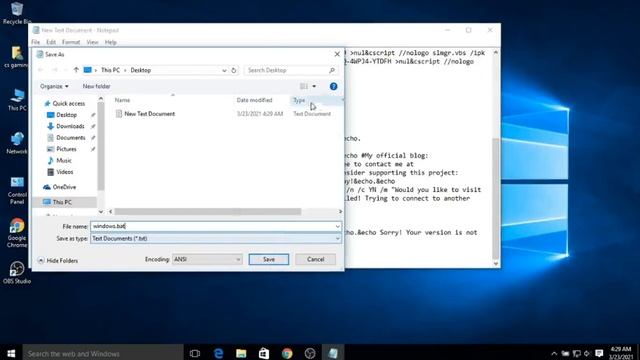The image size is (640, 360).
Task: Open the action center notifications icon
Action: (599, 353)
